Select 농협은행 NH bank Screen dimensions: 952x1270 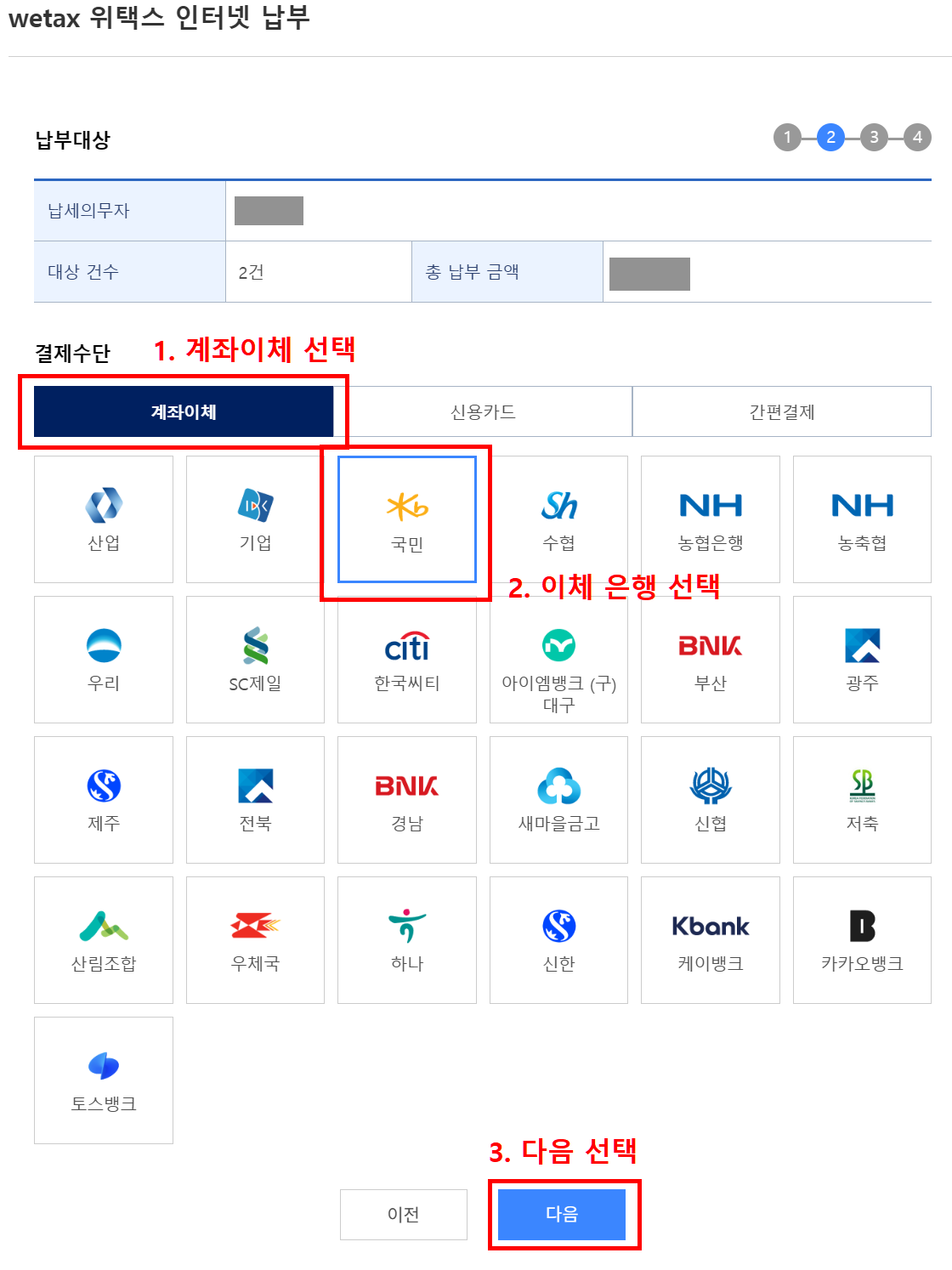point(711,519)
